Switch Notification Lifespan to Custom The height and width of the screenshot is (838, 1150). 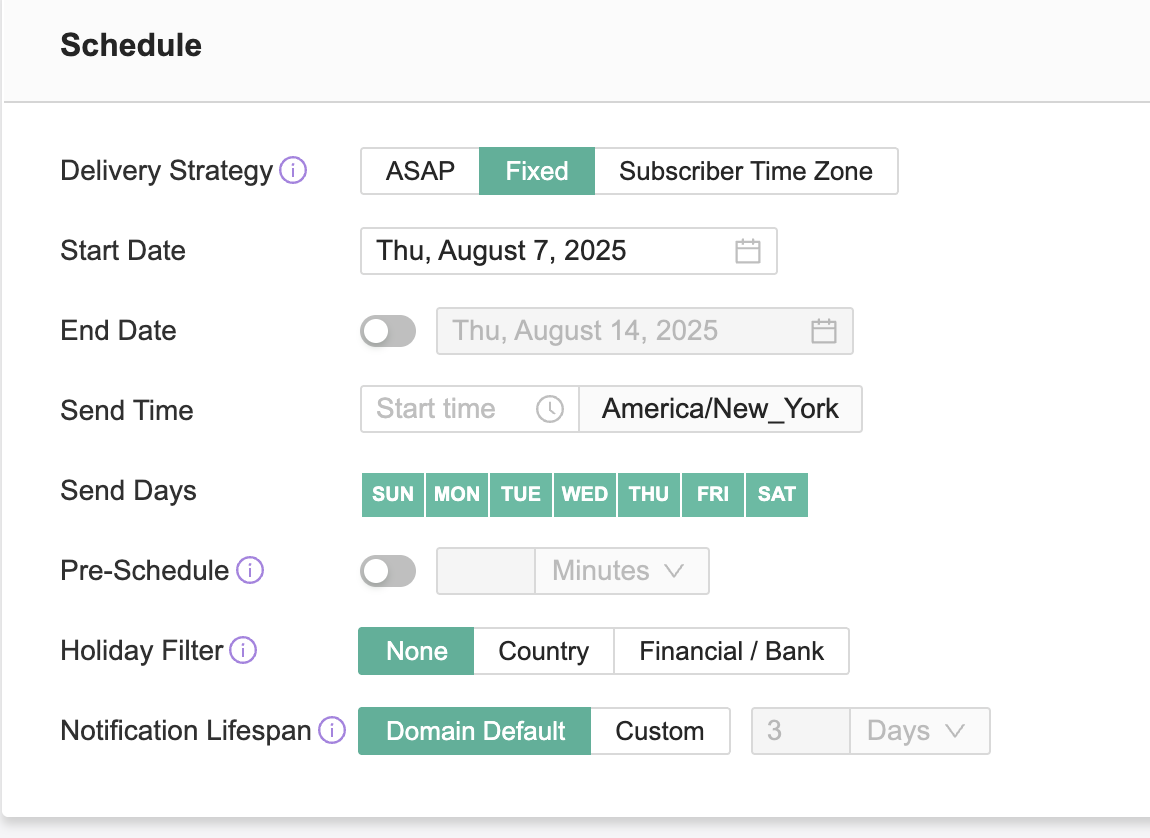(x=660, y=731)
